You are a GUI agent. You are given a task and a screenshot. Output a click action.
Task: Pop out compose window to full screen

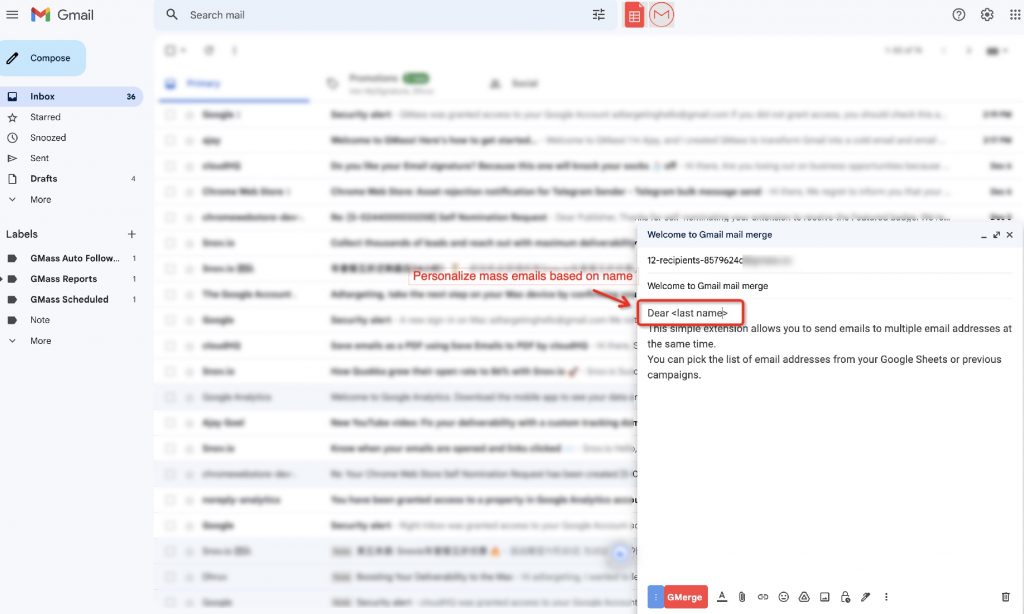coord(996,234)
